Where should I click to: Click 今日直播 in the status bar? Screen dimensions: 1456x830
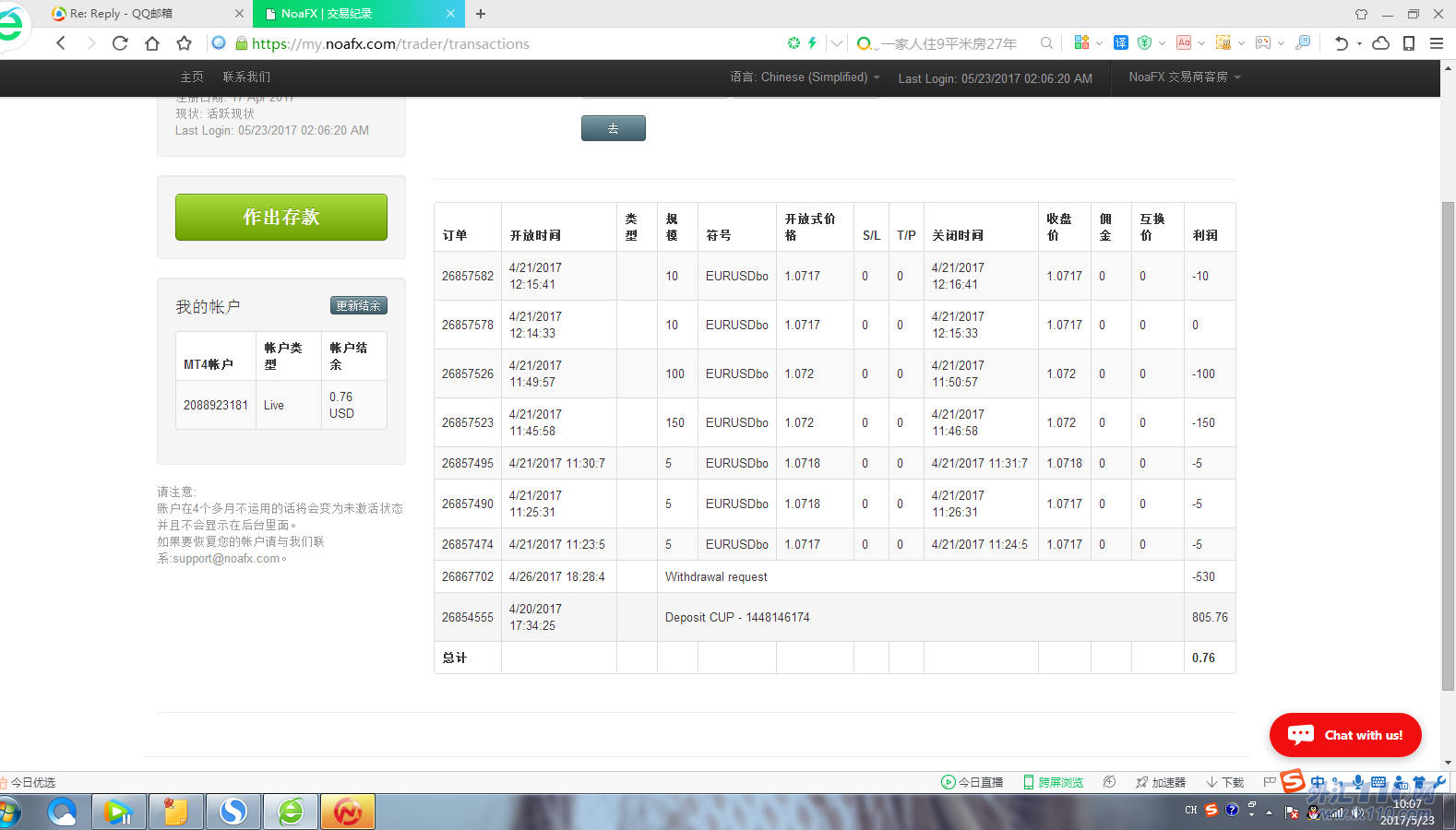pos(973,782)
